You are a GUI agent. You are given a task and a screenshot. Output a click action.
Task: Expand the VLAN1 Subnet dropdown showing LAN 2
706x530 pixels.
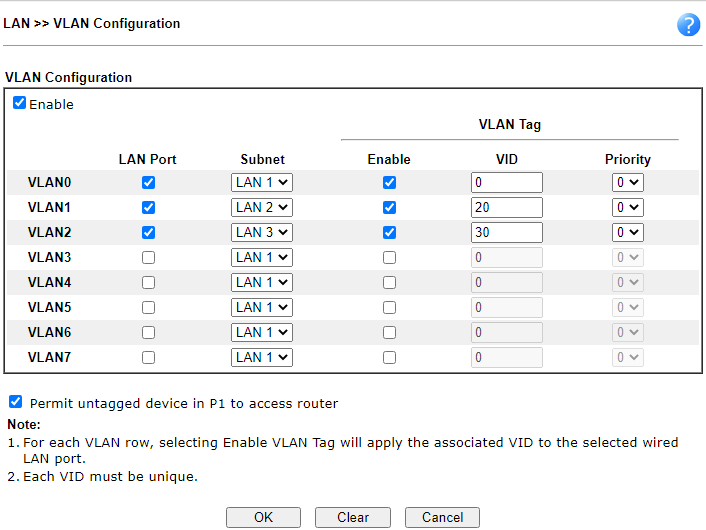[x=262, y=208]
